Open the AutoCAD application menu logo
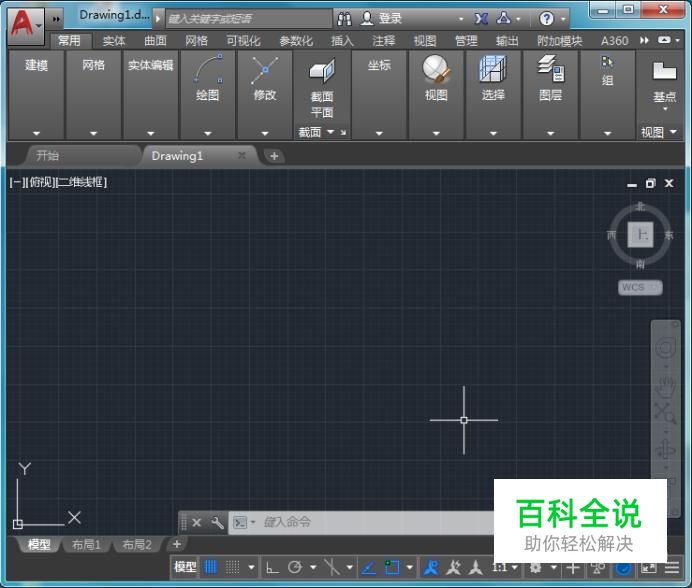This screenshot has width=692, height=588. [x=22, y=22]
